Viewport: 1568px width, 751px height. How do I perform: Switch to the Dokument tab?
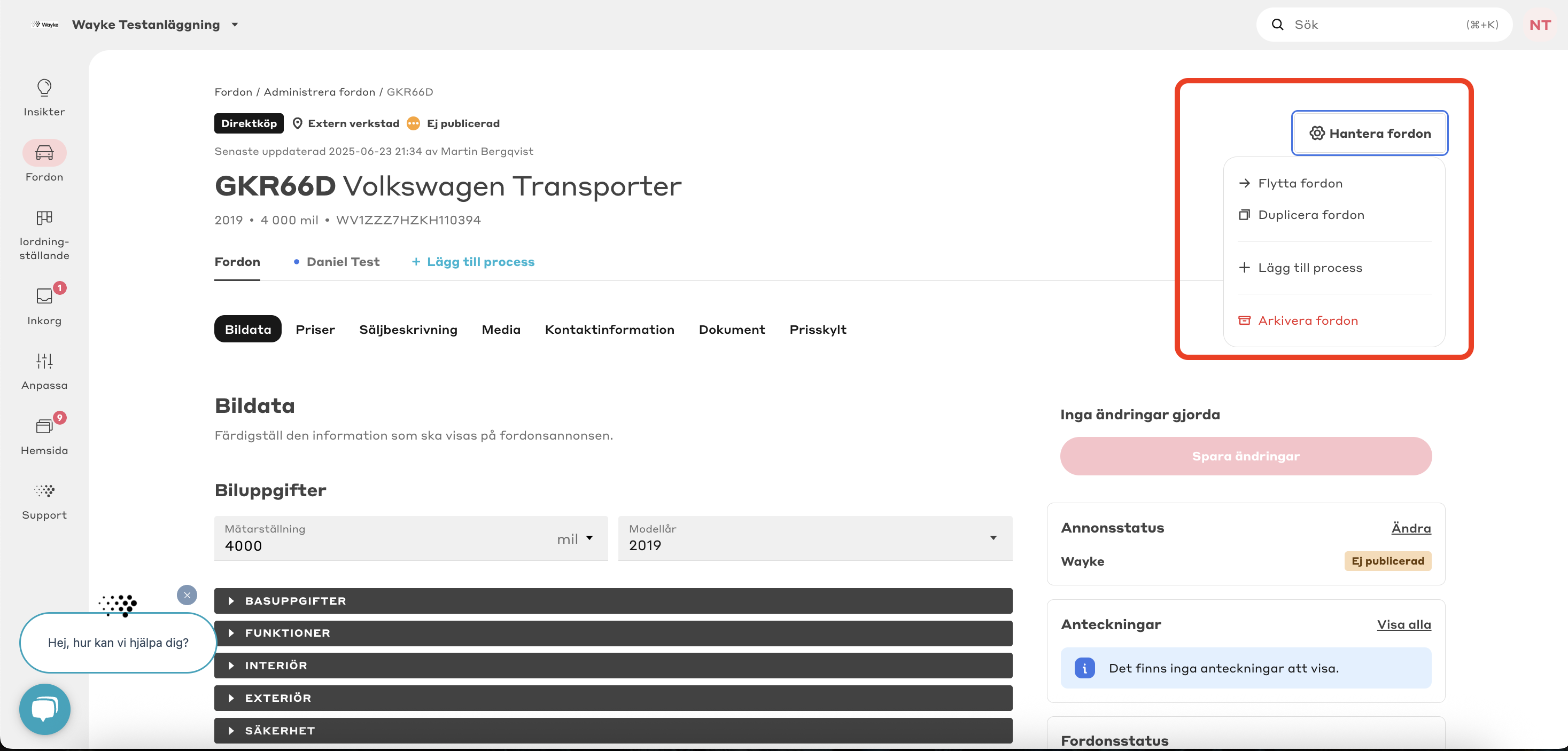pyautogui.click(x=732, y=329)
